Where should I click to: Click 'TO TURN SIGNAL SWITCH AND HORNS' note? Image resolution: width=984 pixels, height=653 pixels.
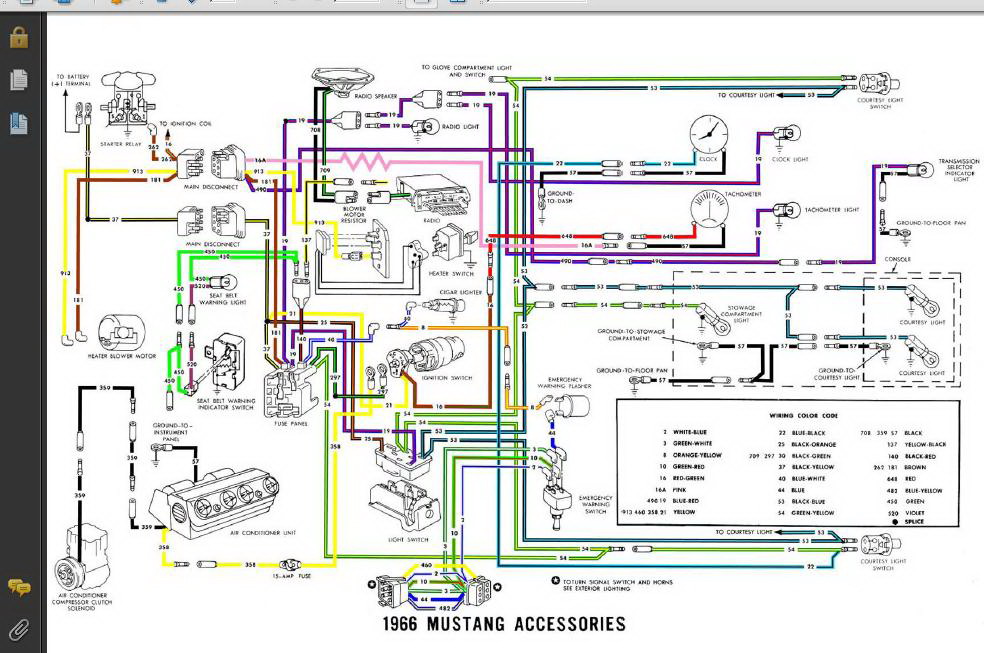click(x=617, y=585)
